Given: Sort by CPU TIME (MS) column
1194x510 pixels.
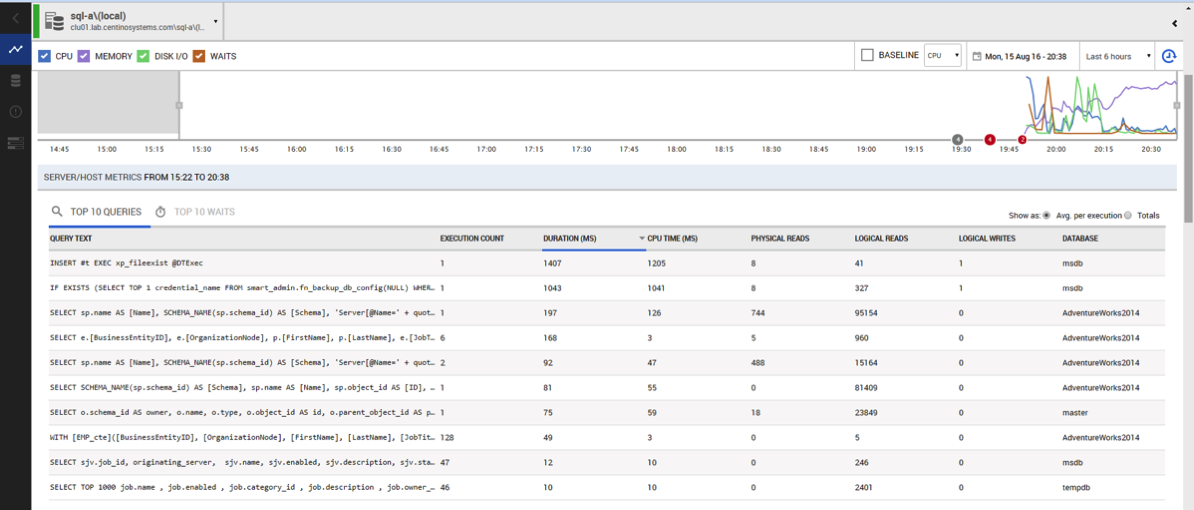Looking at the screenshot, I should tap(672, 238).
